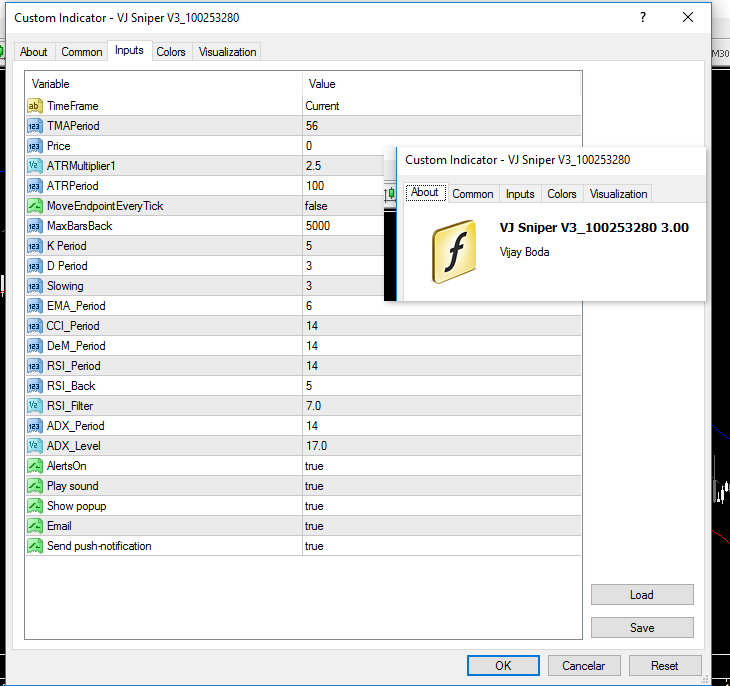This screenshot has height=686, width=730.
Task: Click the Send push-notification row icon
Action: pyautogui.click(x=34, y=546)
